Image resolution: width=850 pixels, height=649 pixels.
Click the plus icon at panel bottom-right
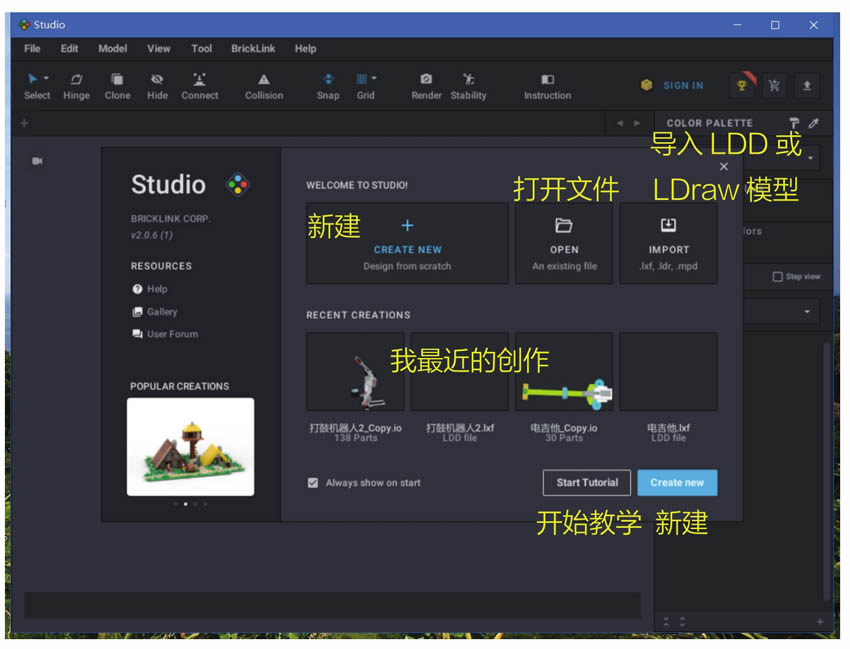820,621
